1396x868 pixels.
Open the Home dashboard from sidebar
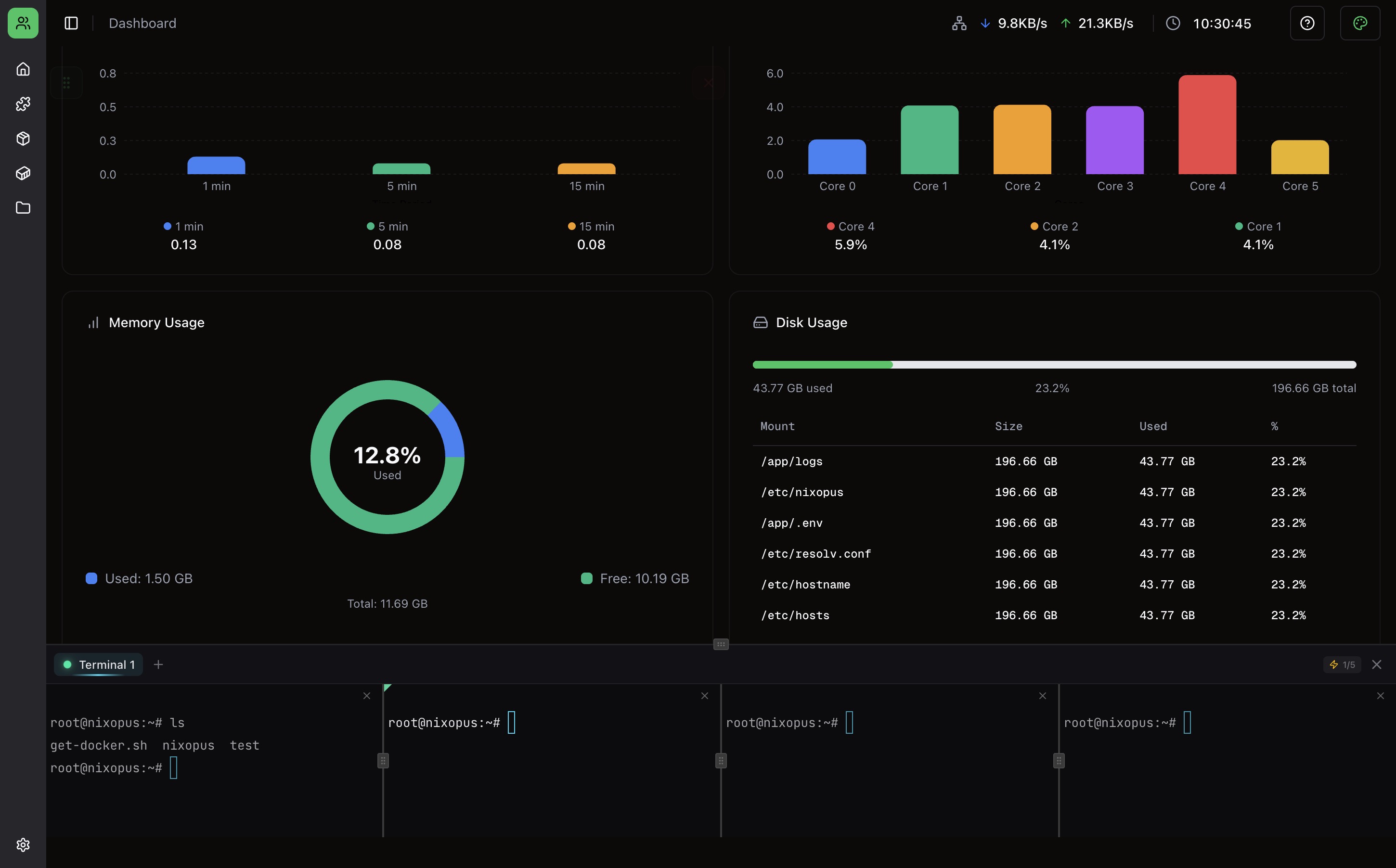click(x=23, y=68)
